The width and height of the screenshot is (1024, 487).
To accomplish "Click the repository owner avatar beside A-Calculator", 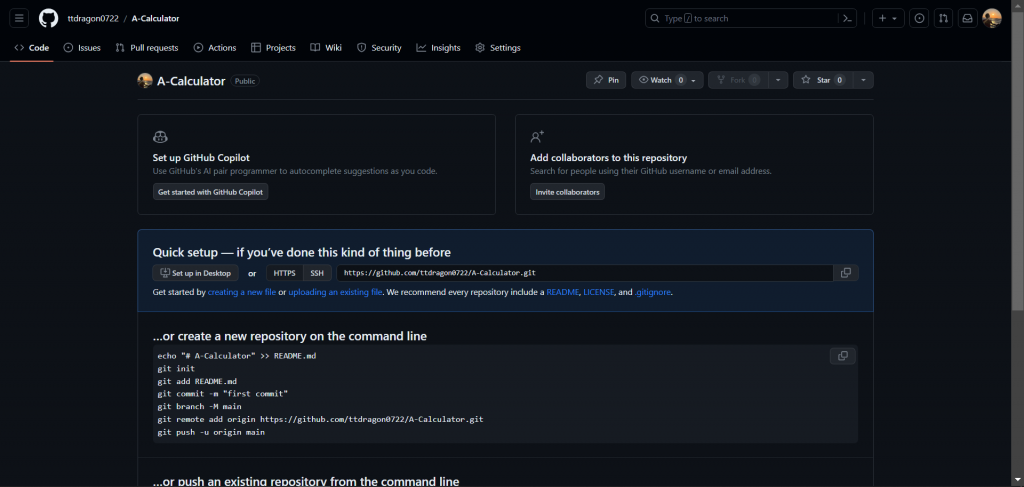I will [145, 81].
